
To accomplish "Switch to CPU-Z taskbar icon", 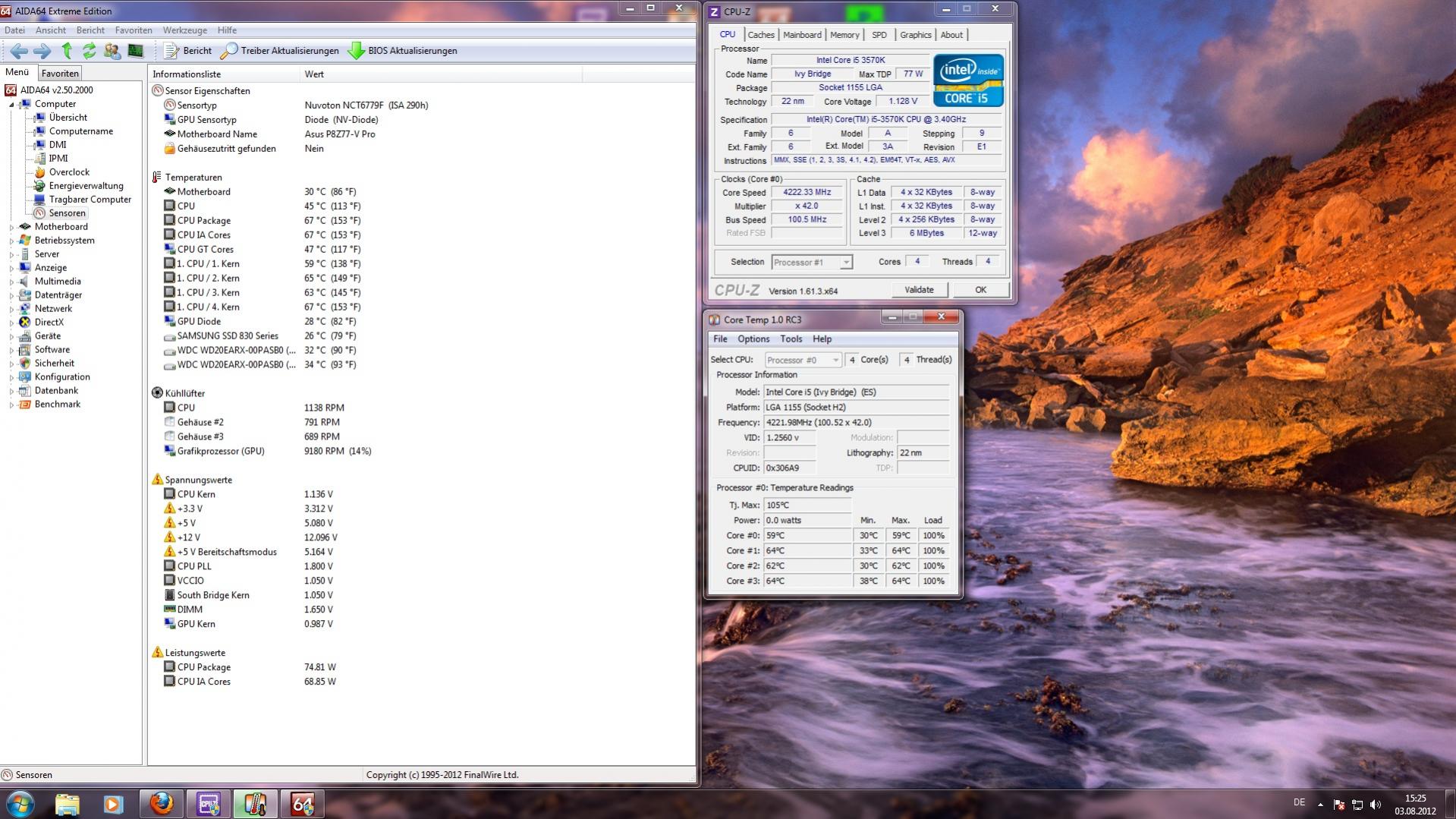I will pos(208,804).
